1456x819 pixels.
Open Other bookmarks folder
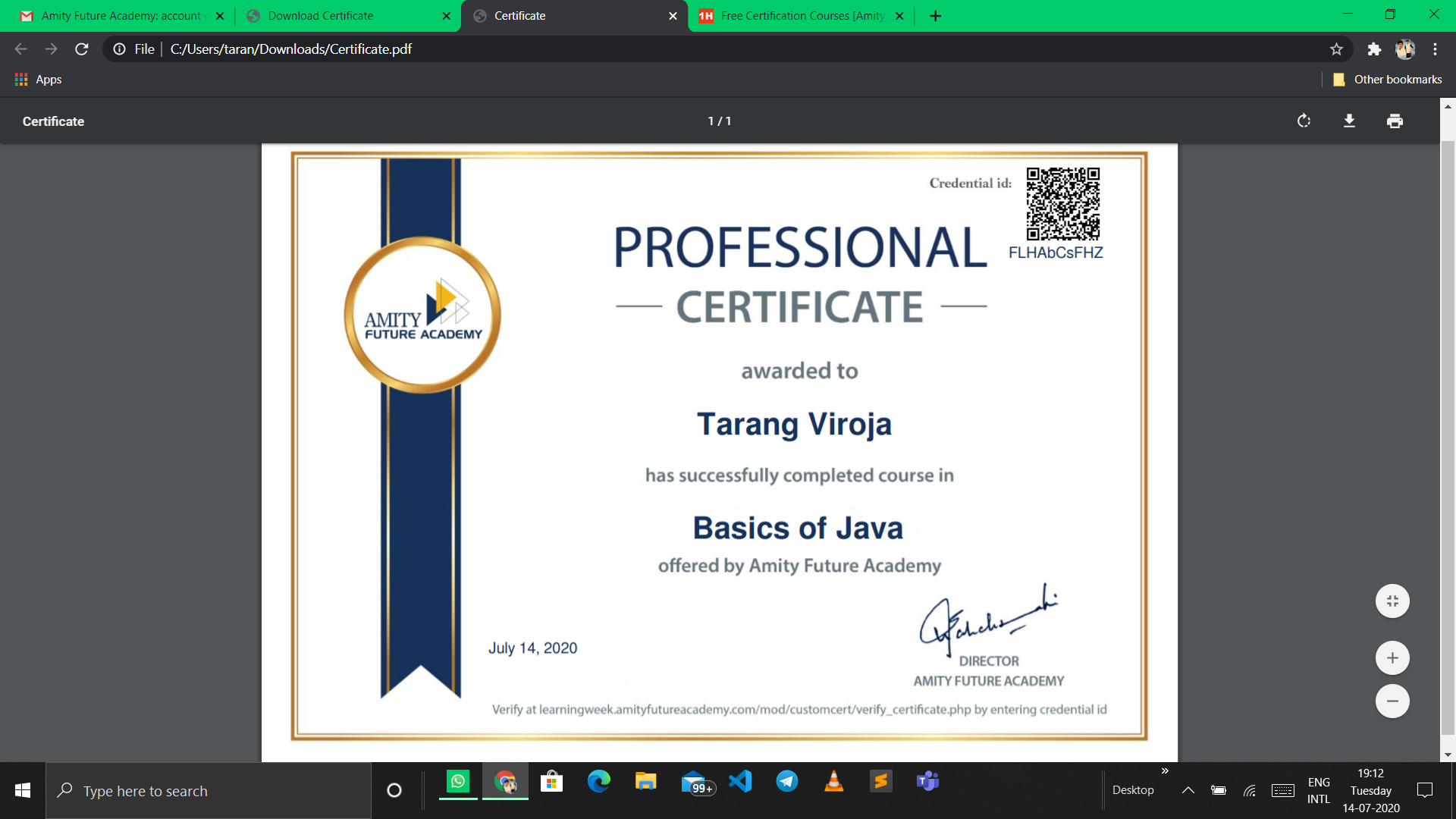click(x=1388, y=80)
